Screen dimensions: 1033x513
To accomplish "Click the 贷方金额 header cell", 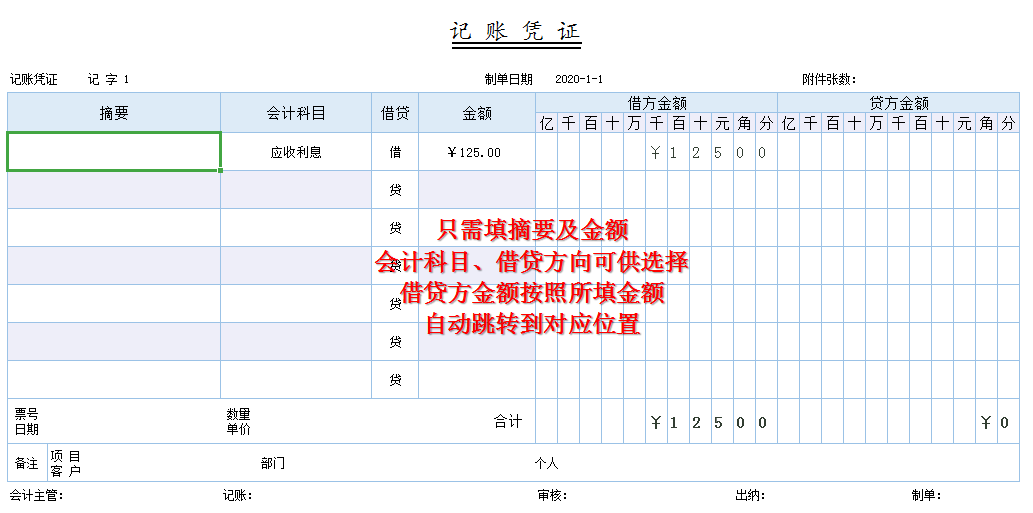I will [x=899, y=103].
